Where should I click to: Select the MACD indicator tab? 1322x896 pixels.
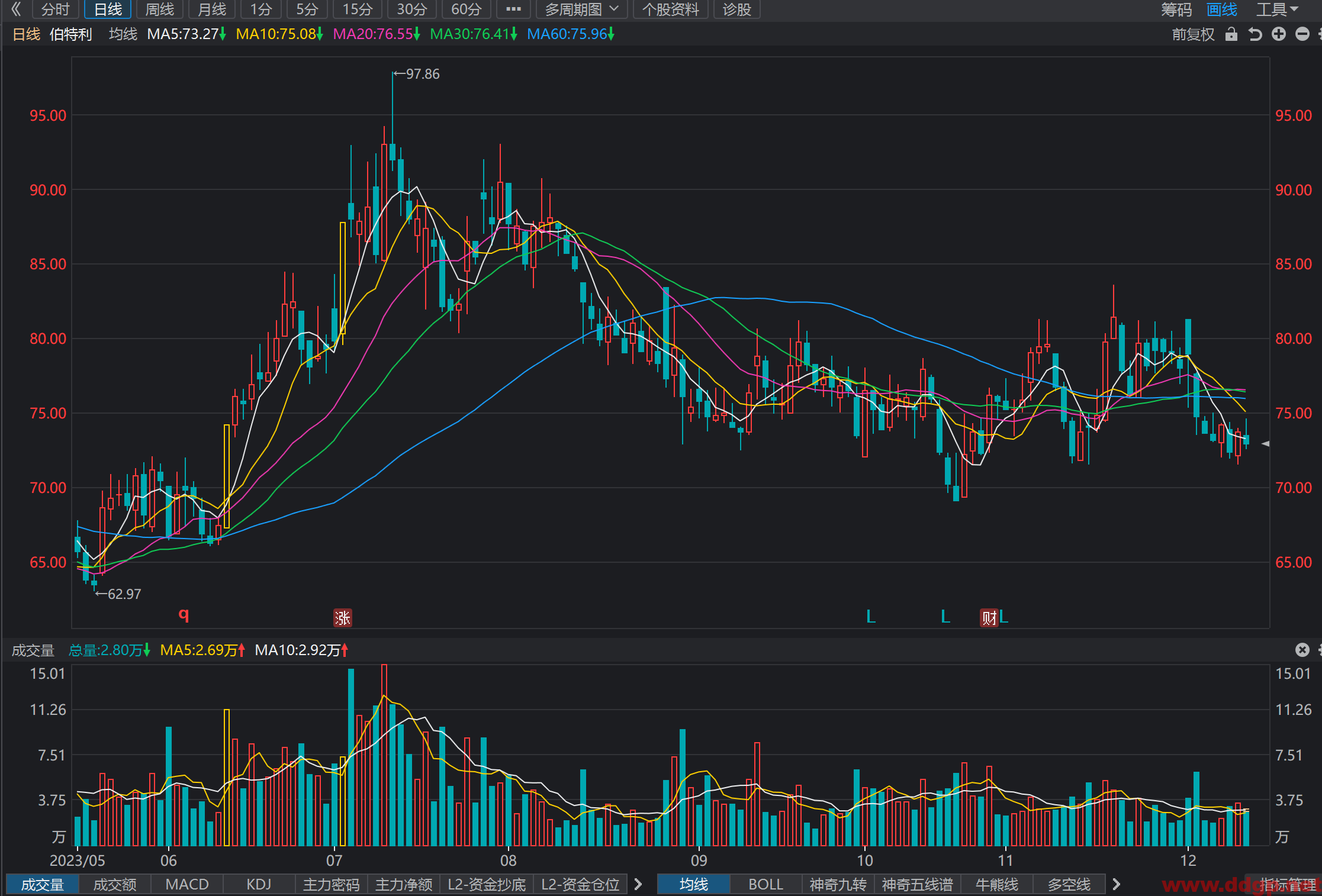pos(187,884)
